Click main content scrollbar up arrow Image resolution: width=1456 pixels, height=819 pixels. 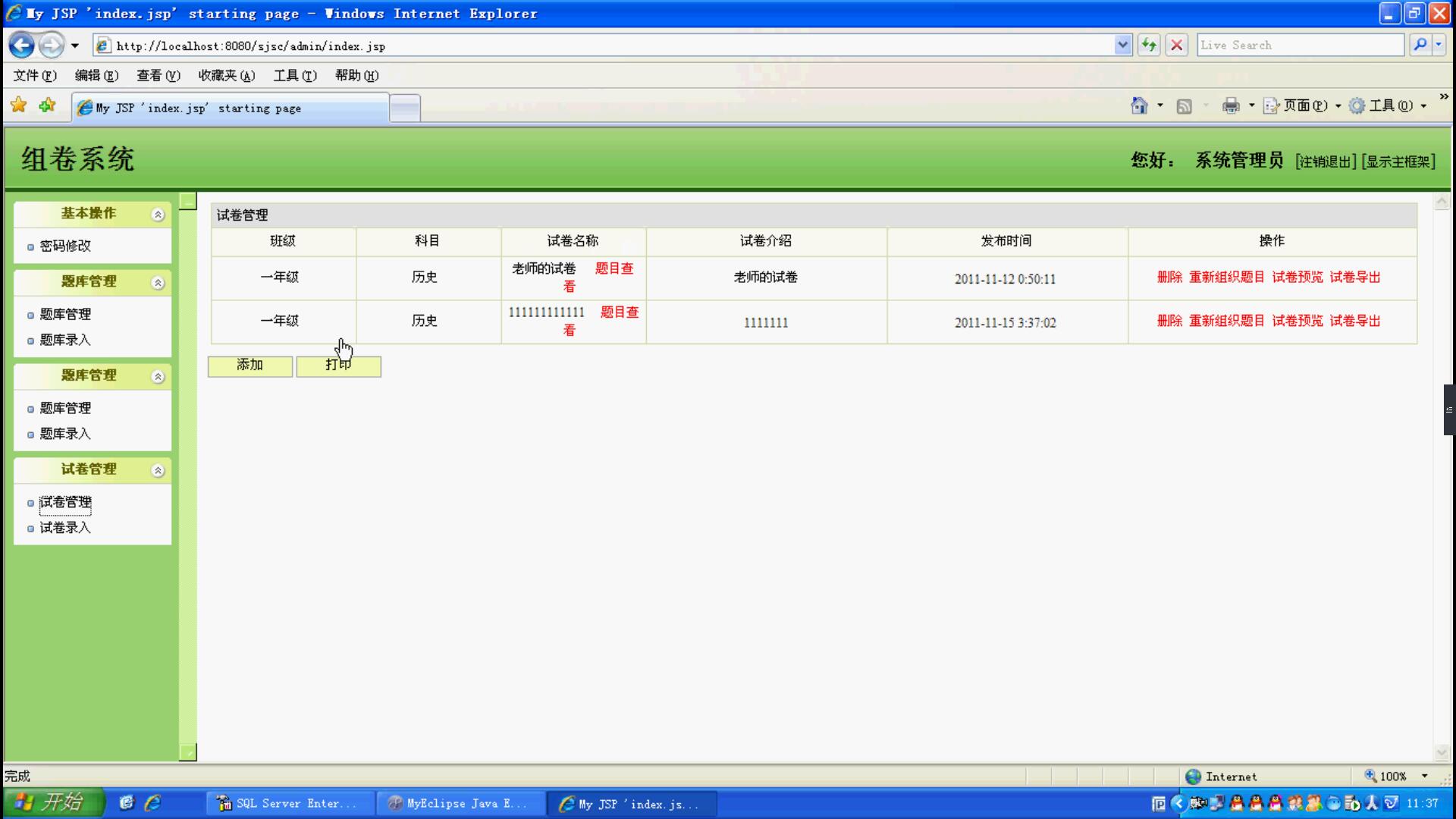point(1442,202)
